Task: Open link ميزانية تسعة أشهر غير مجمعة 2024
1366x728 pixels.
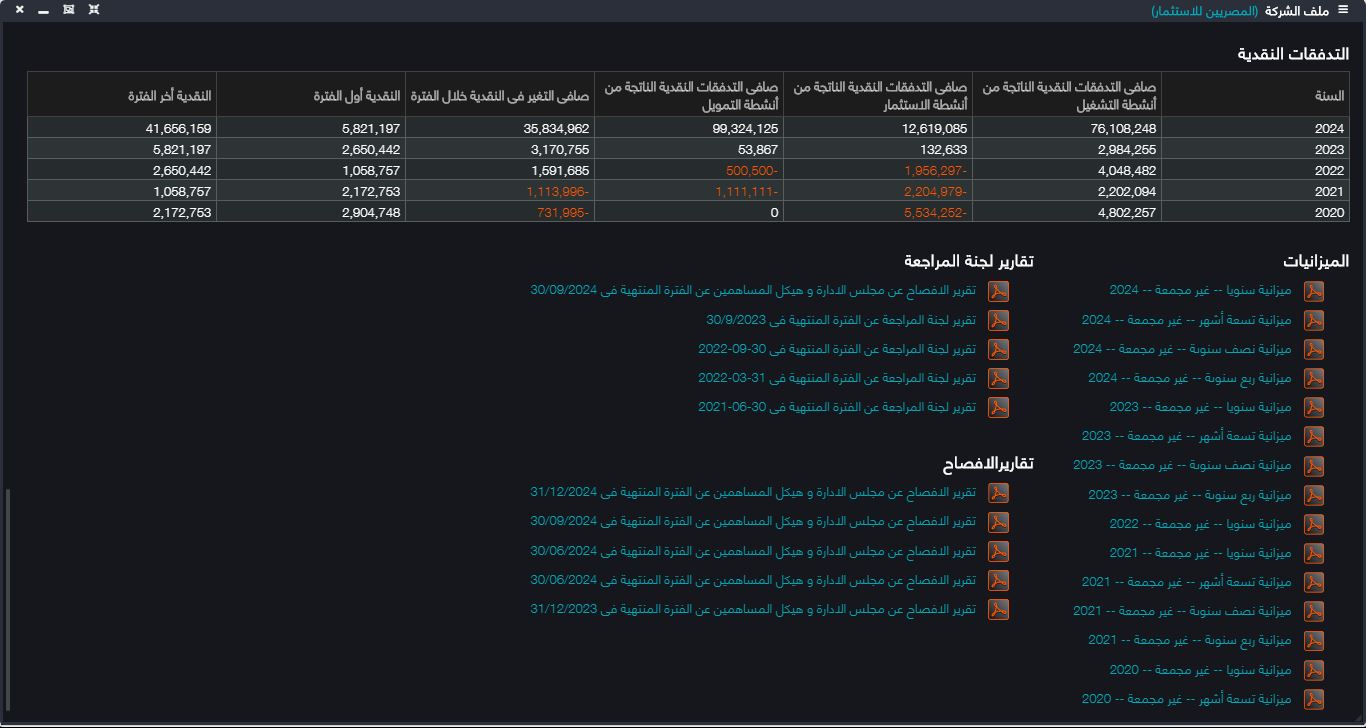Action: 1186,320
